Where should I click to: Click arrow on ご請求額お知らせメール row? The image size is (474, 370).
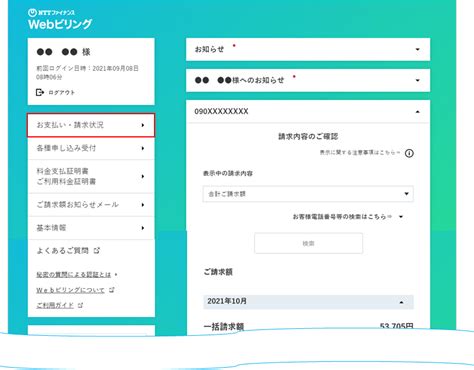tap(143, 205)
